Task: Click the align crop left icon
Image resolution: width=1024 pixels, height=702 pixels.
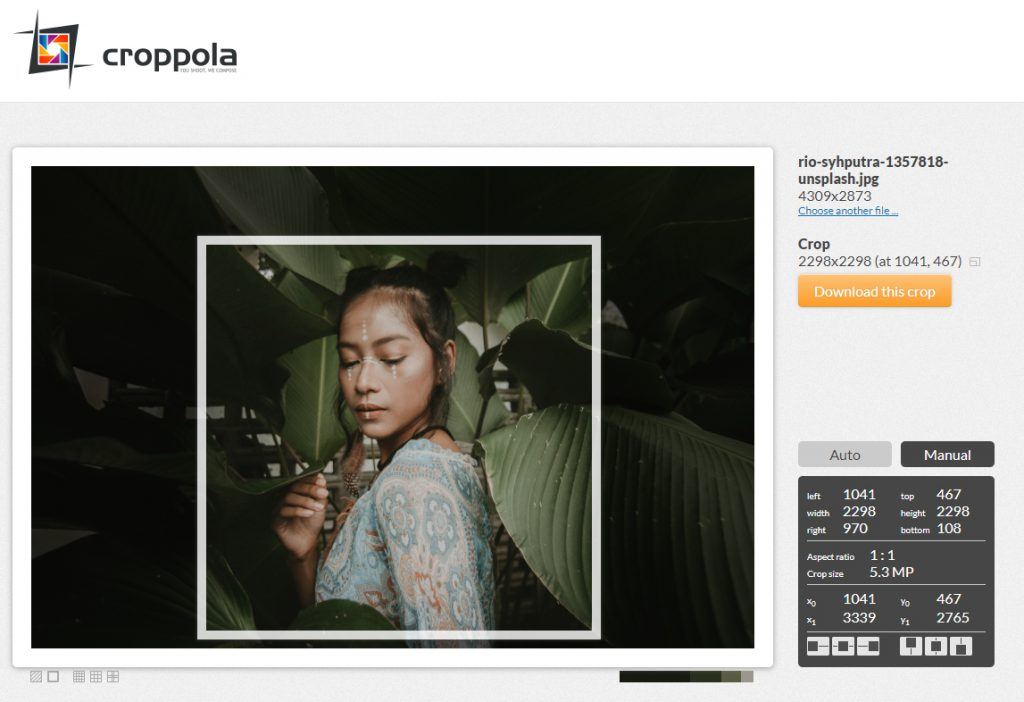Action: (x=818, y=646)
